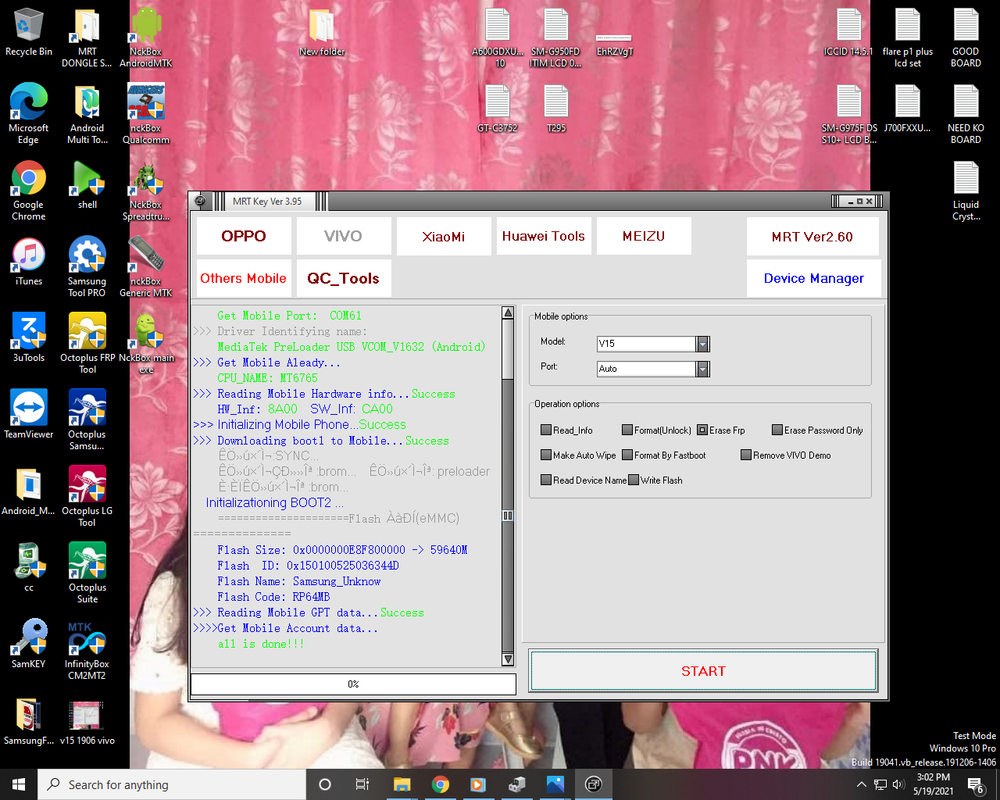Viewport: 1000px width, 800px height.
Task: Open TeamViewer desktop icon
Action: 28,415
